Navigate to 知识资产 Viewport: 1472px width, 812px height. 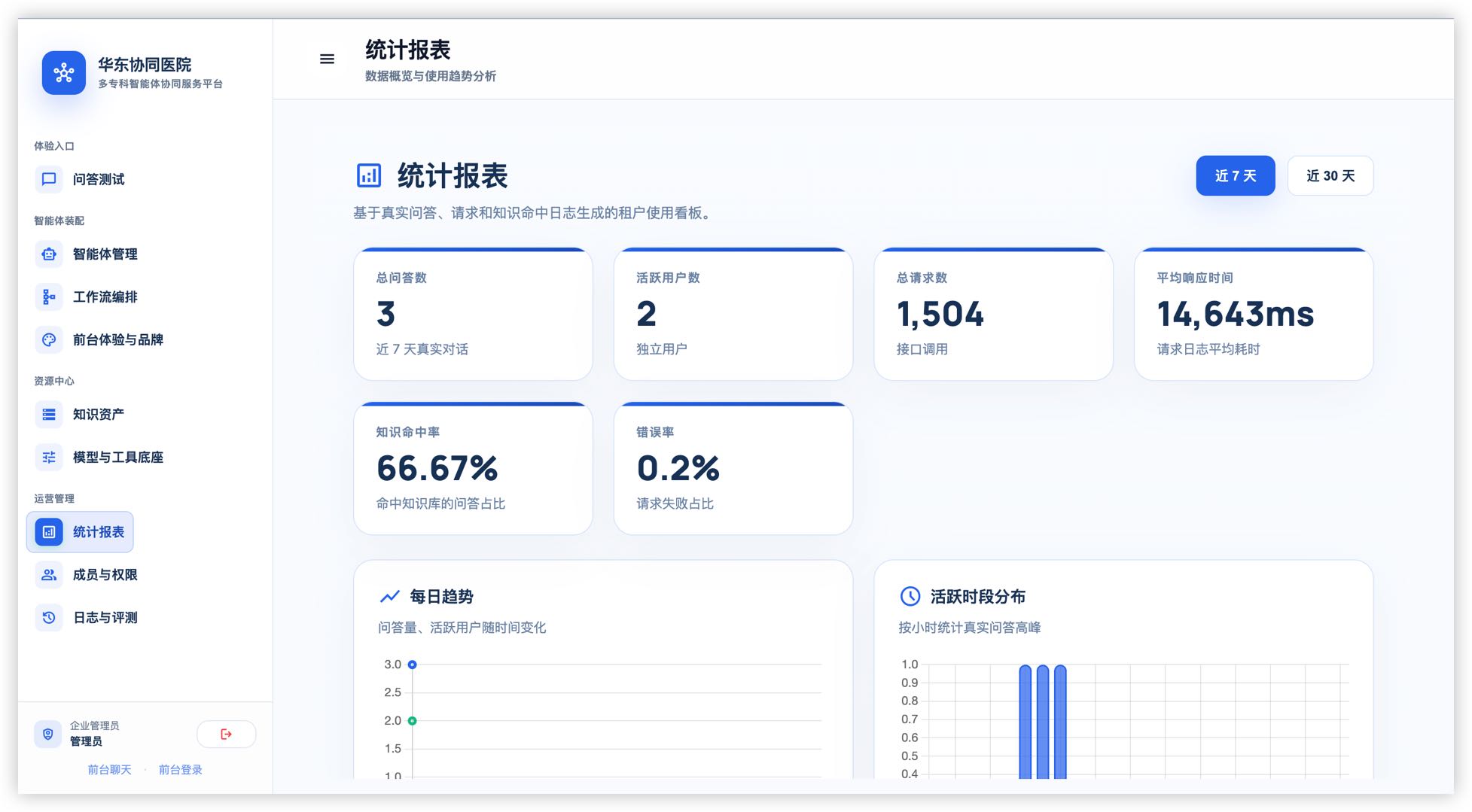point(80,415)
